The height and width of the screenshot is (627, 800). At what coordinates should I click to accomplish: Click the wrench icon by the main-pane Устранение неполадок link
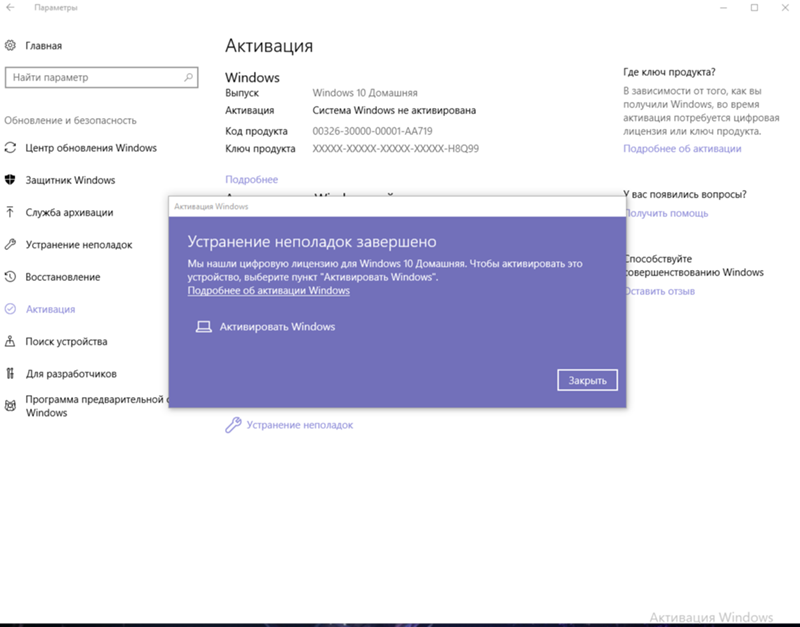pyautogui.click(x=233, y=424)
